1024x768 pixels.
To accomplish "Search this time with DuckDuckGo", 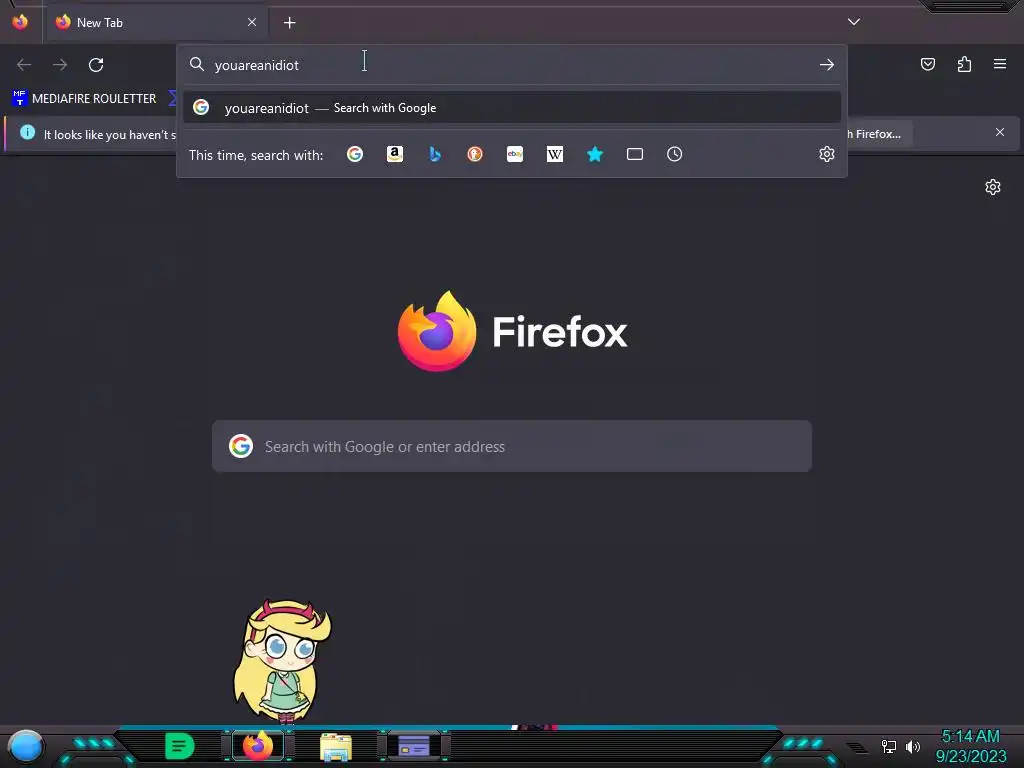I will coord(475,154).
